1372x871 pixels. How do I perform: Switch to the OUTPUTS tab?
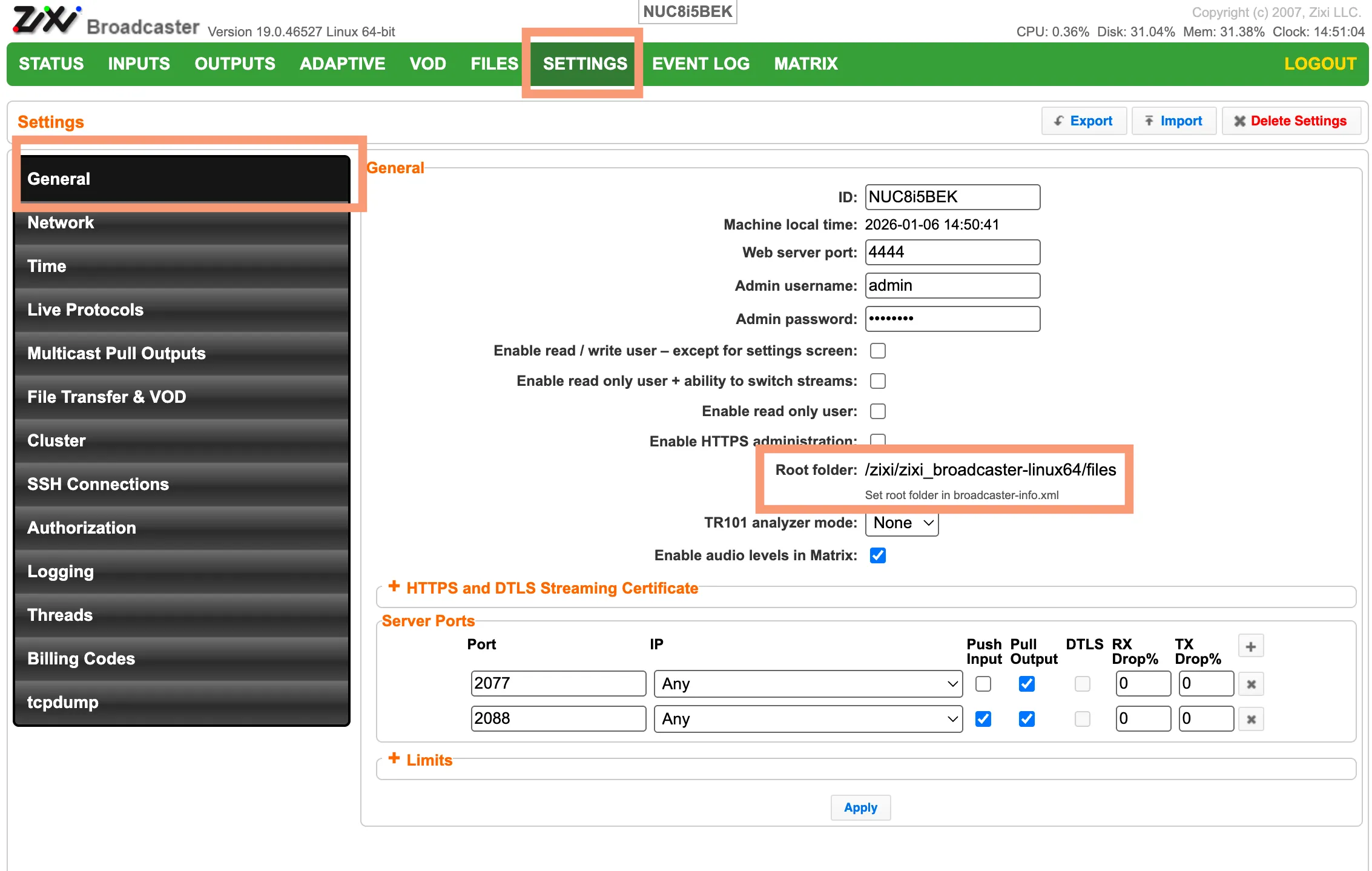[x=235, y=64]
